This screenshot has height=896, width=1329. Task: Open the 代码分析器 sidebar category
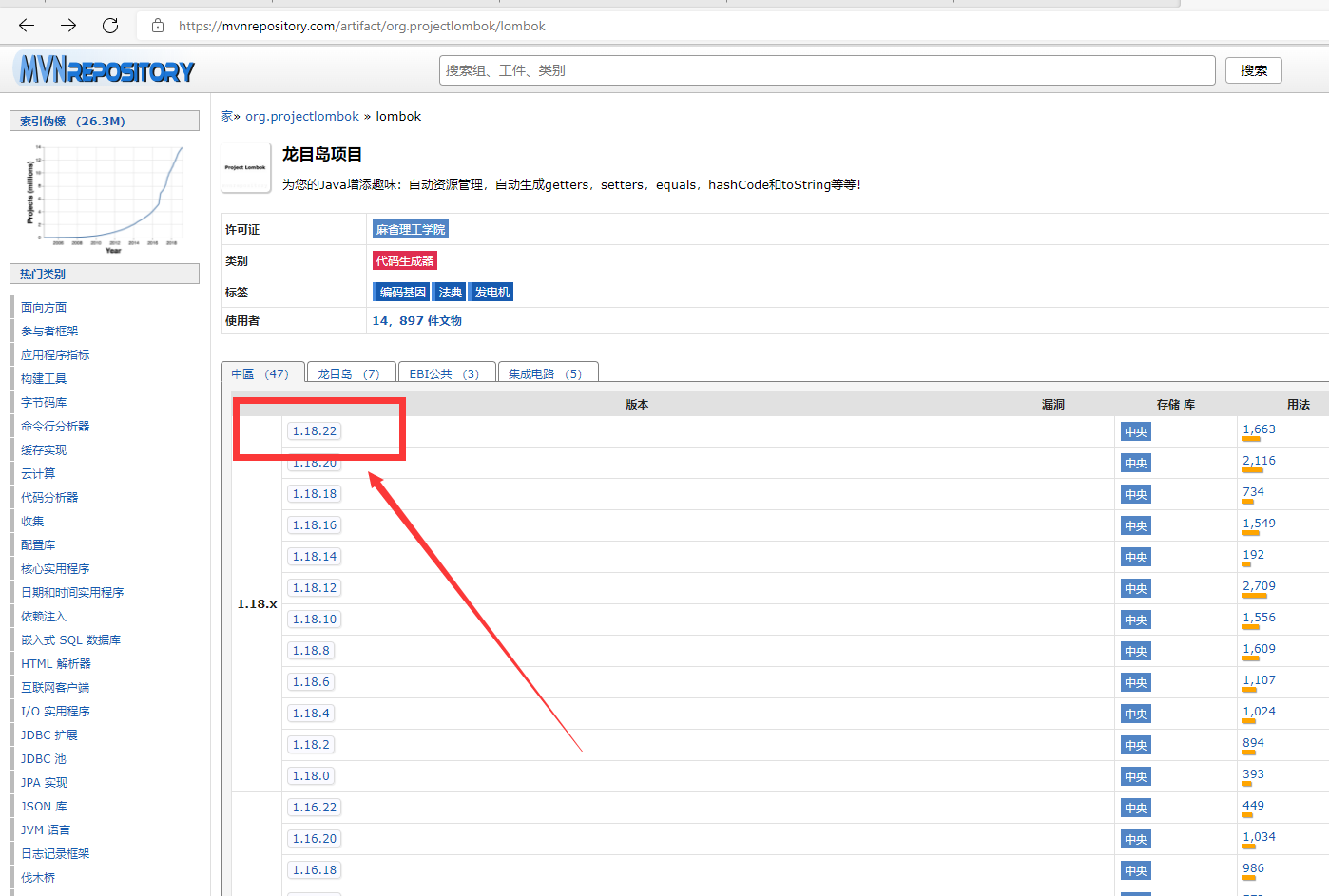[x=49, y=497]
